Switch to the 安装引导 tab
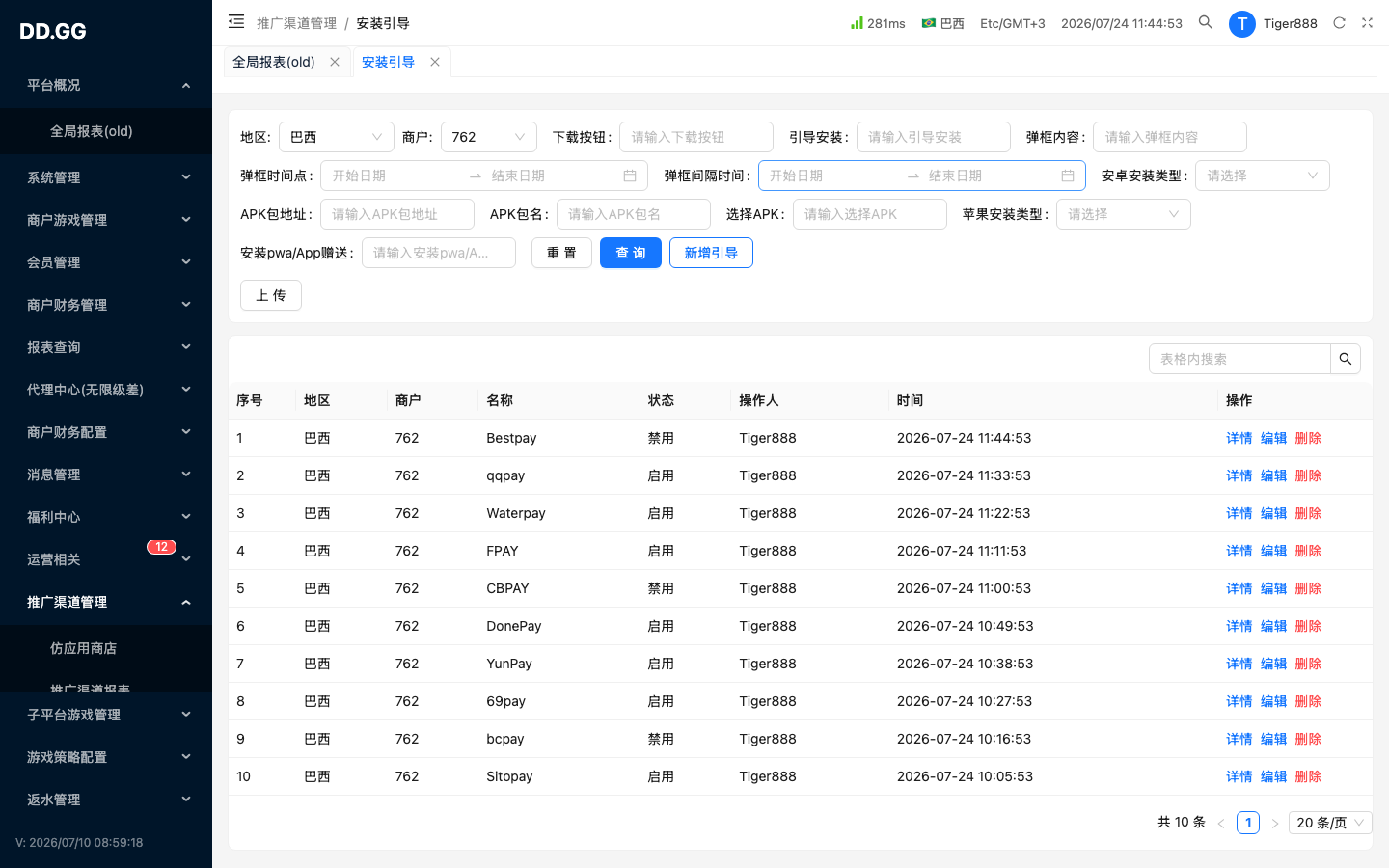 pos(388,62)
